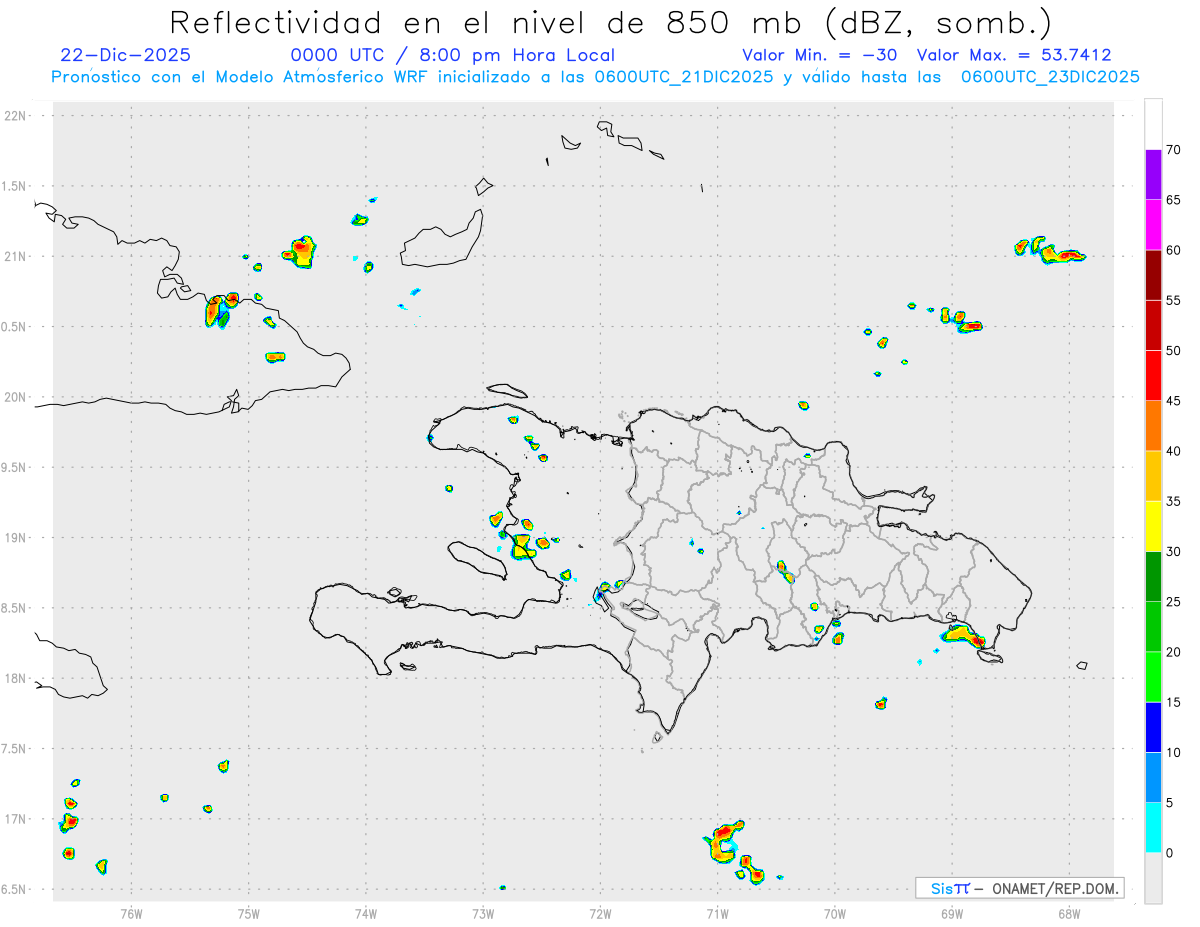Screen dimensions: 1200x927
Task: Click the '30' label on the colorbar
Action: [x=1174, y=552]
